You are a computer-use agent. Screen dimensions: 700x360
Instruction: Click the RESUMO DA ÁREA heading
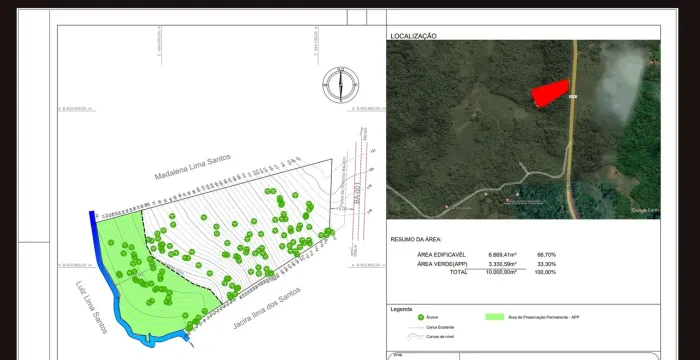(416, 239)
